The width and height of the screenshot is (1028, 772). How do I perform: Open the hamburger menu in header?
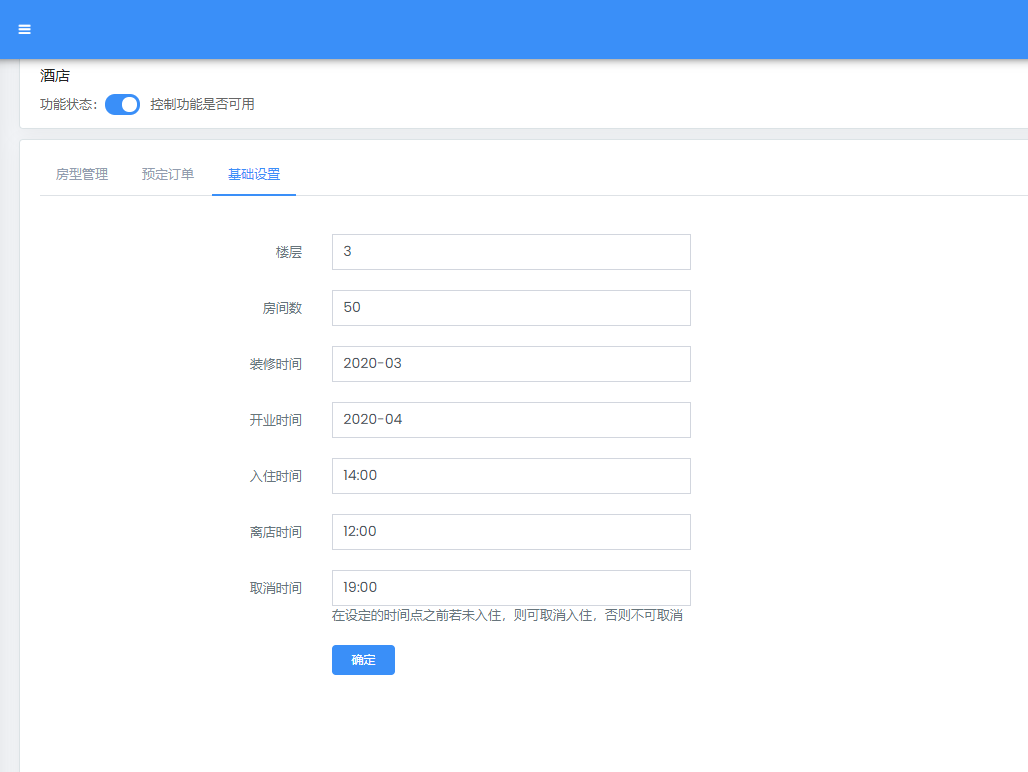25,30
